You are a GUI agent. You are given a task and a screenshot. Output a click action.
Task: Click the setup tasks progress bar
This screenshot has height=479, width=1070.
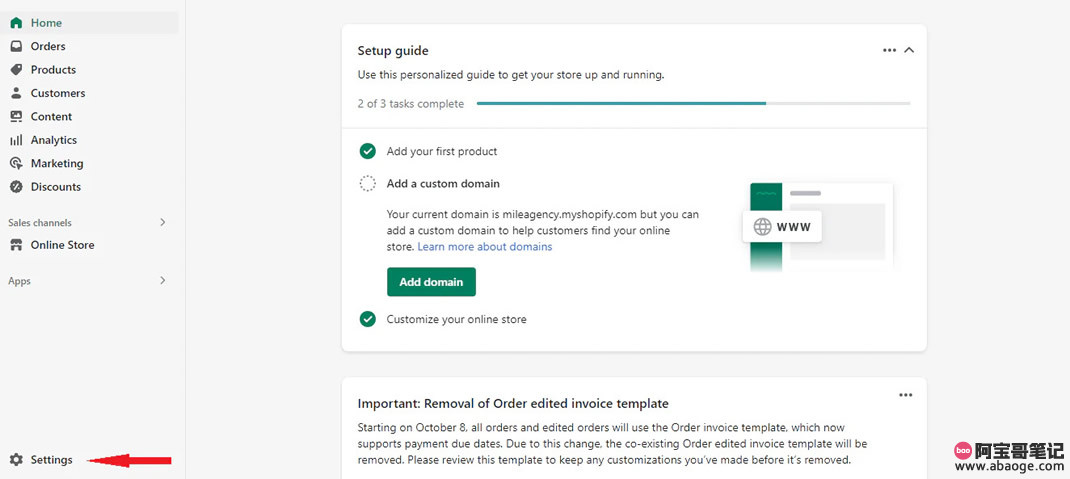[x=693, y=104]
